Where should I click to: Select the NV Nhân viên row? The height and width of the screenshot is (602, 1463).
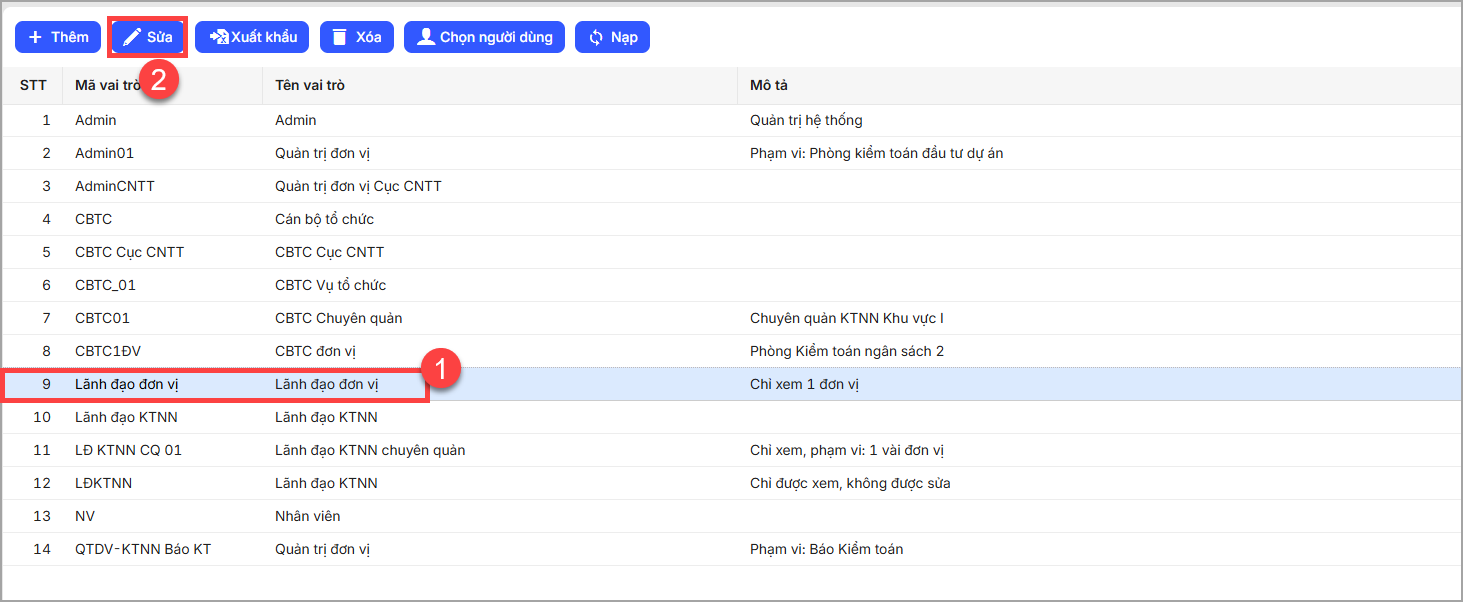tap(85, 516)
